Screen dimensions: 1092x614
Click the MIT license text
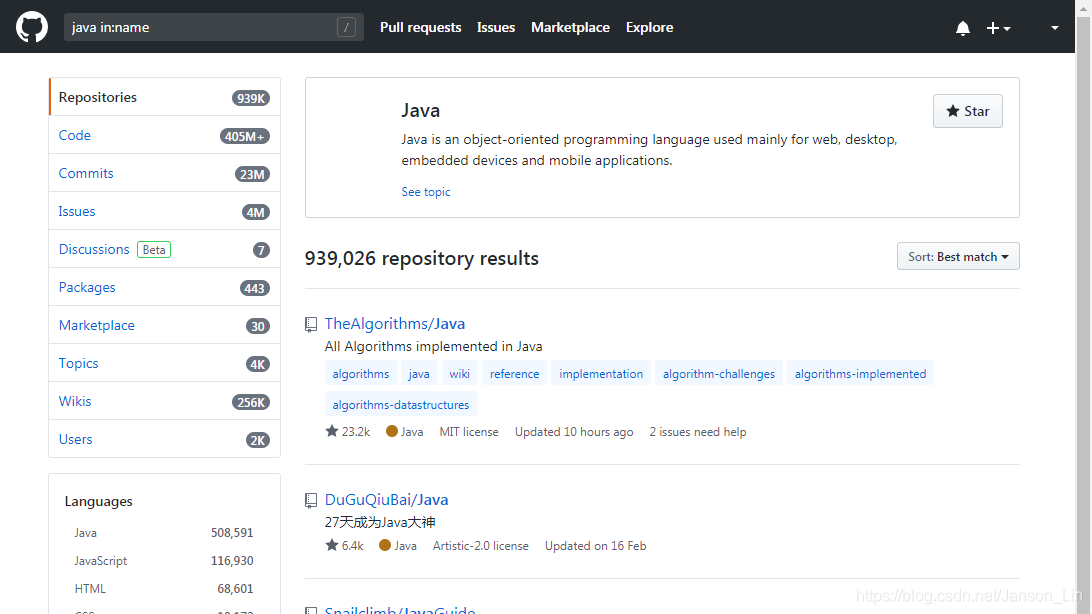pos(469,432)
